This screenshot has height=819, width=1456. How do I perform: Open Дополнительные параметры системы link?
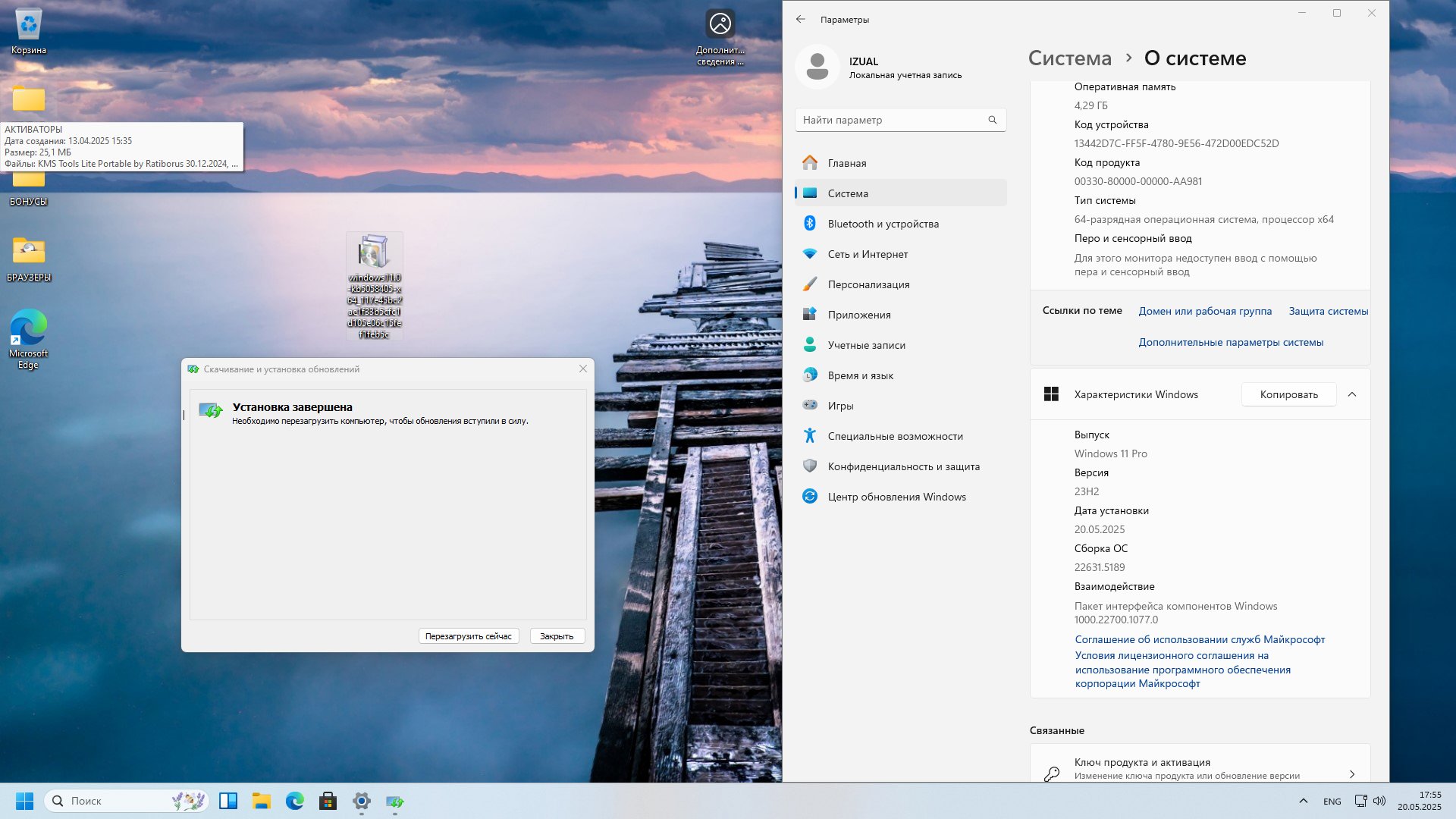(x=1230, y=342)
